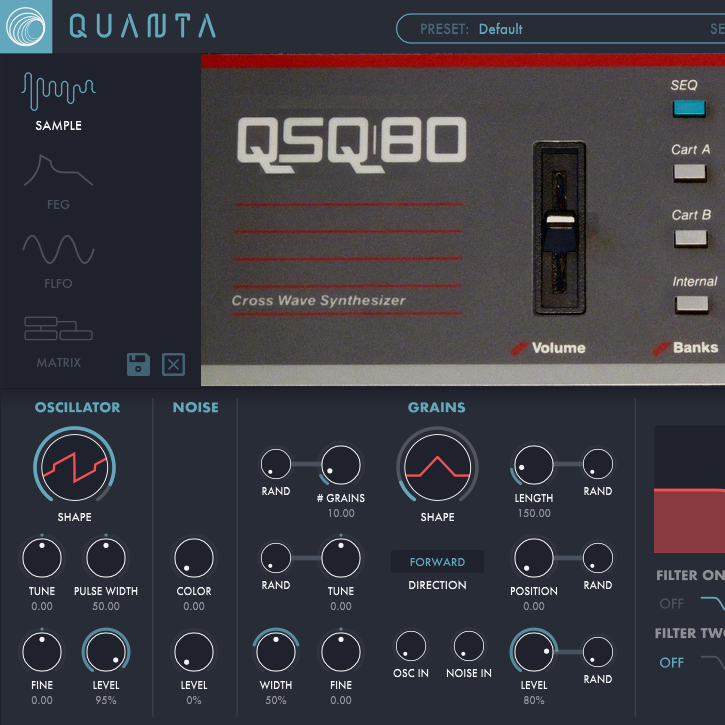Click the QSQ 80 sample image
The width and height of the screenshot is (725, 725).
pyautogui.click(x=463, y=220)
